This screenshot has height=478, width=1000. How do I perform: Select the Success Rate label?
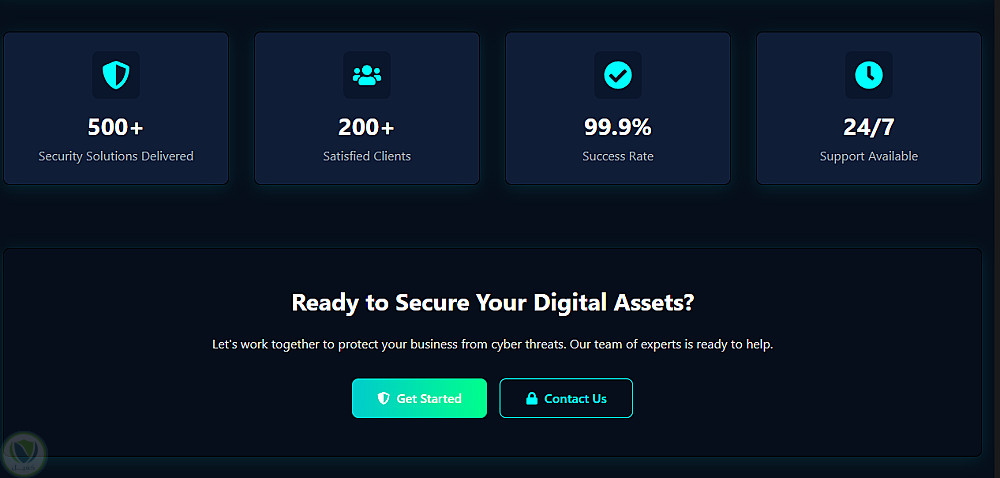[x=618, y=156]
